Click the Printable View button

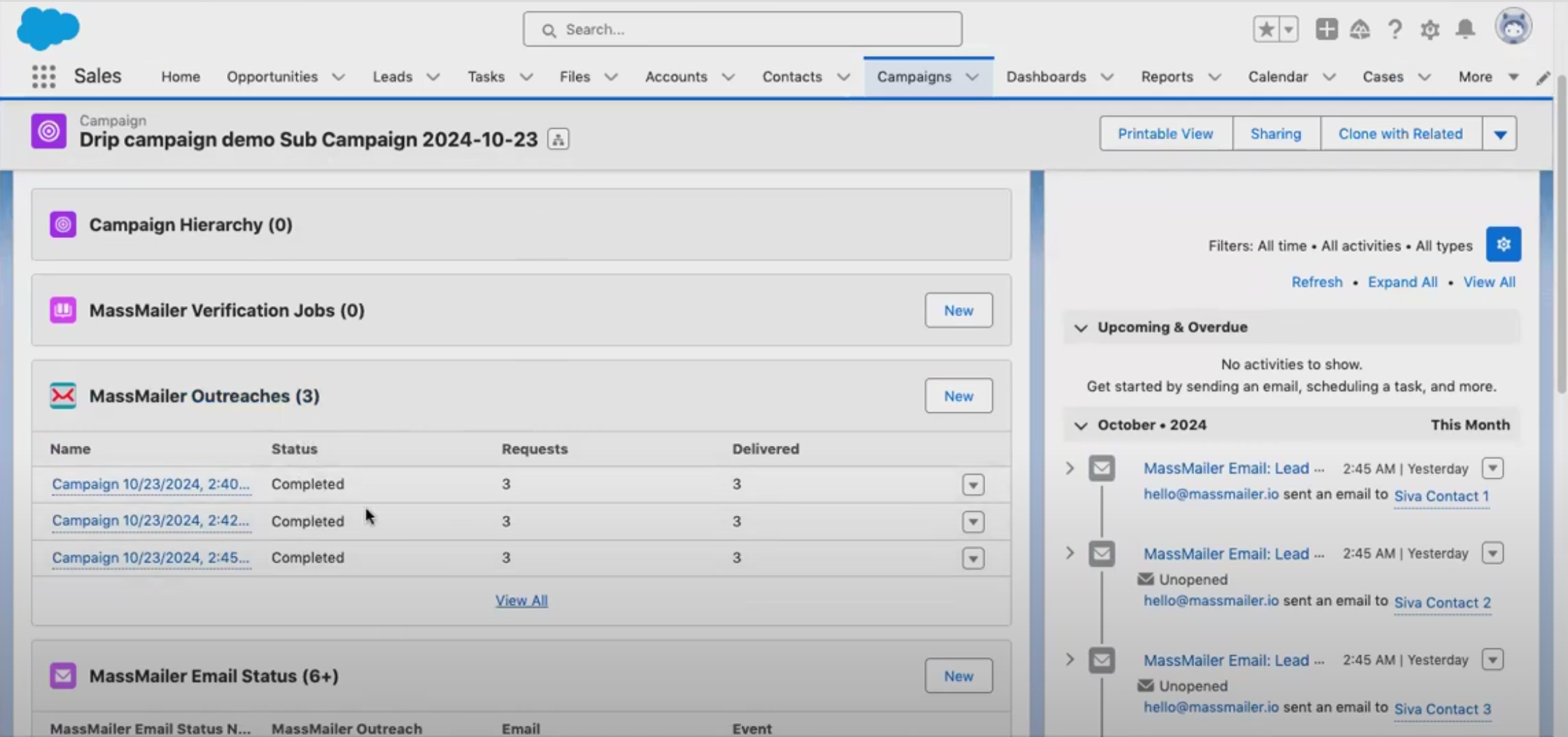coord(1165,134)
